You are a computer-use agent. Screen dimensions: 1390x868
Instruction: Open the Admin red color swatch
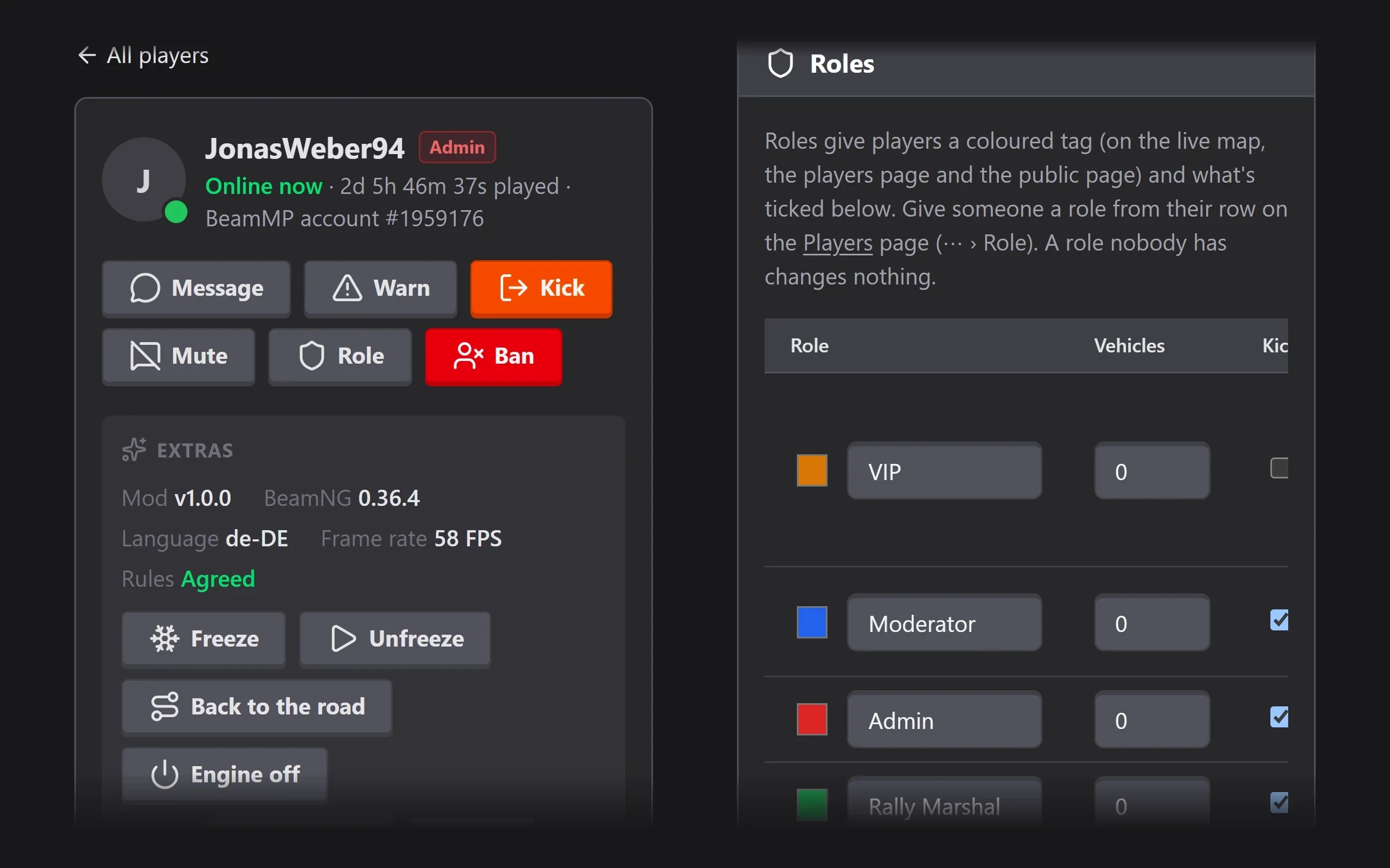tap(812, 719)
